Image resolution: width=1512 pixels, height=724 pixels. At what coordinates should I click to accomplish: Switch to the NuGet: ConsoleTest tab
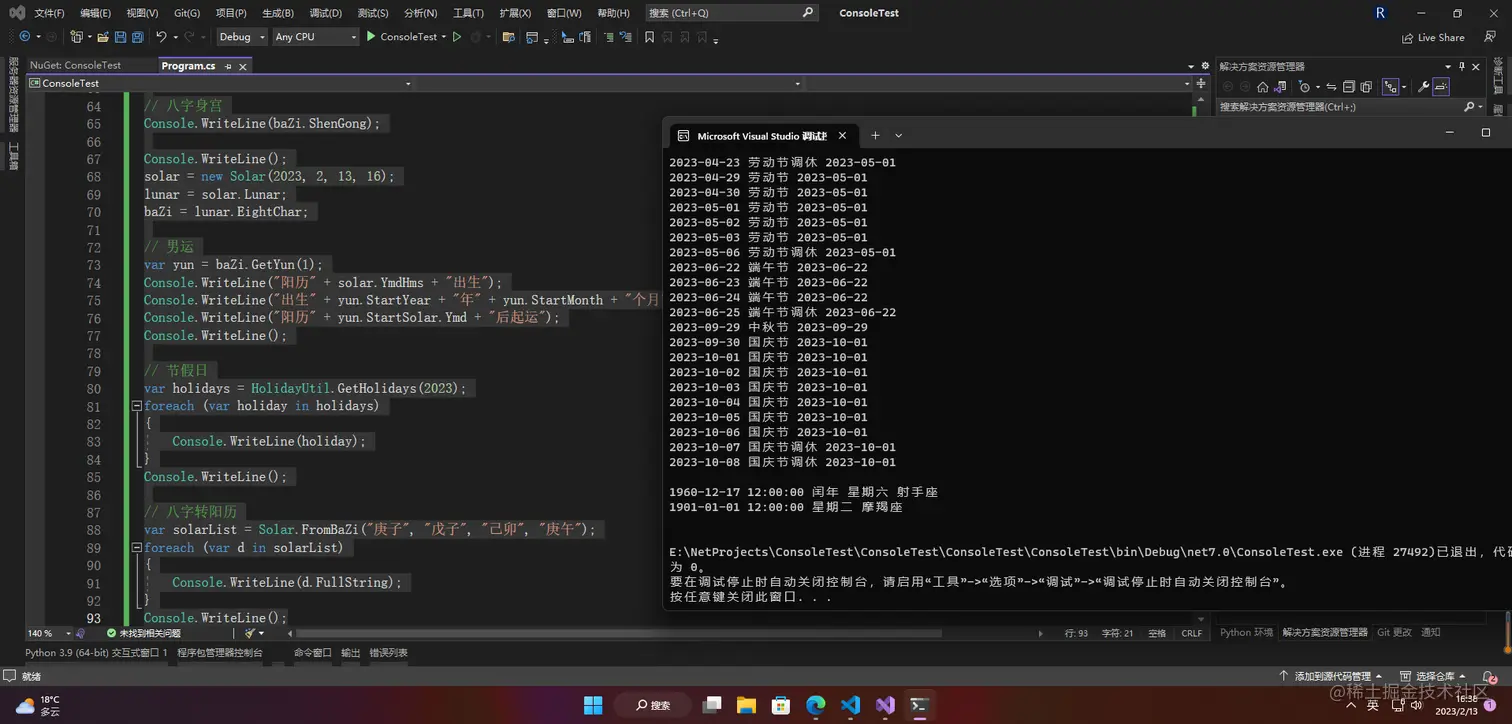pyautogui.click(x=75, y=66)
